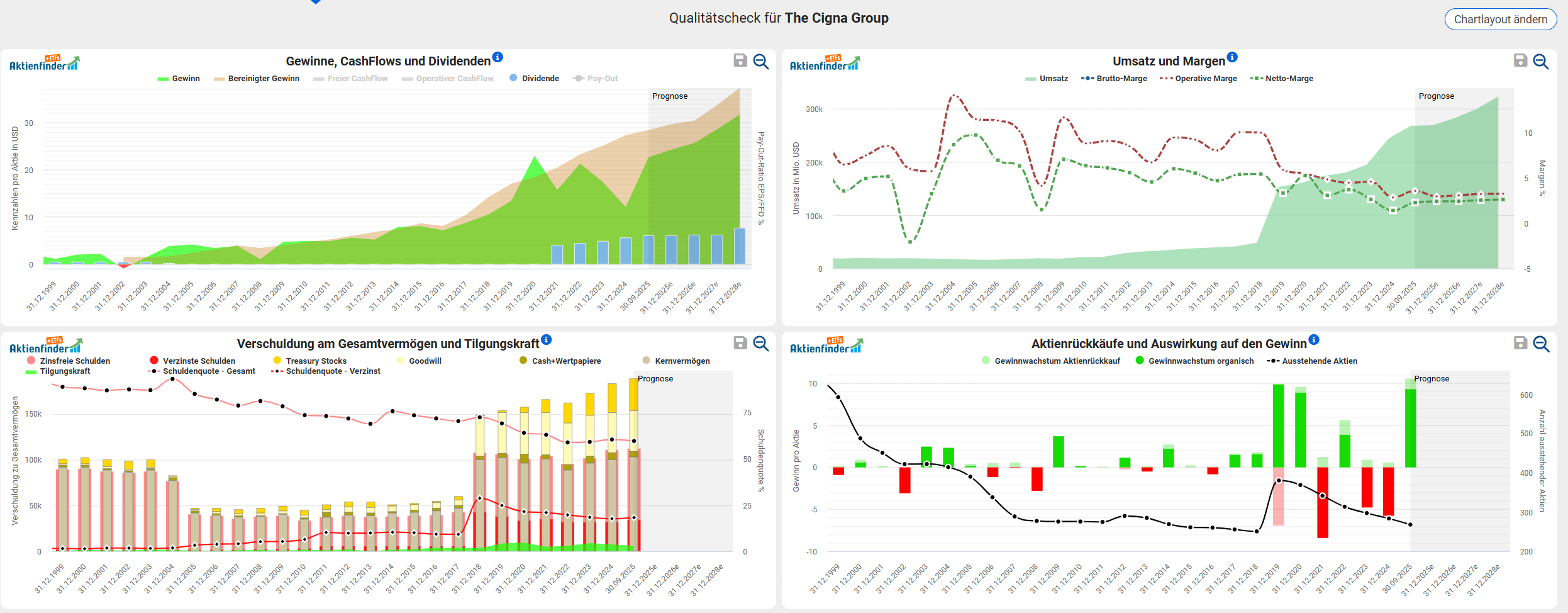Show the Operativer CashFlow series
The width and height of the screenshot is (1568, 613).
click(448, 79)
